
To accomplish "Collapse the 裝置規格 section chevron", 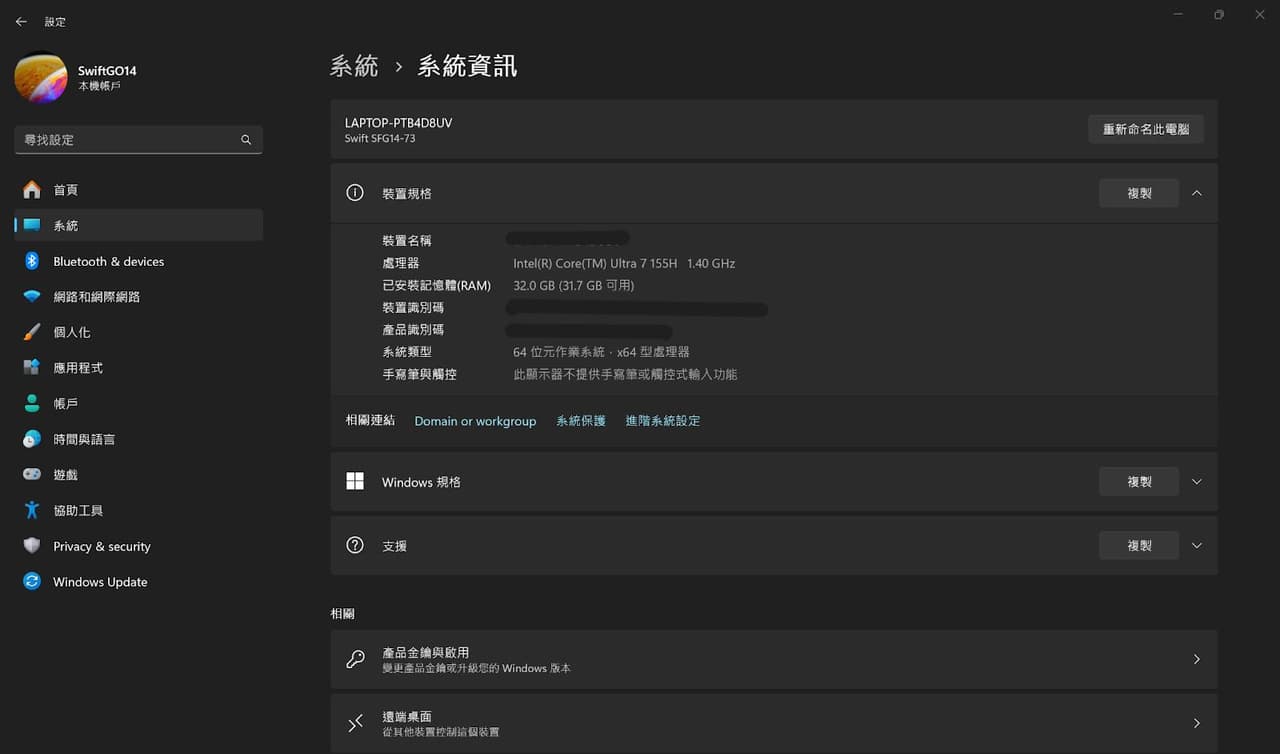I will (x=1197, y=193).
